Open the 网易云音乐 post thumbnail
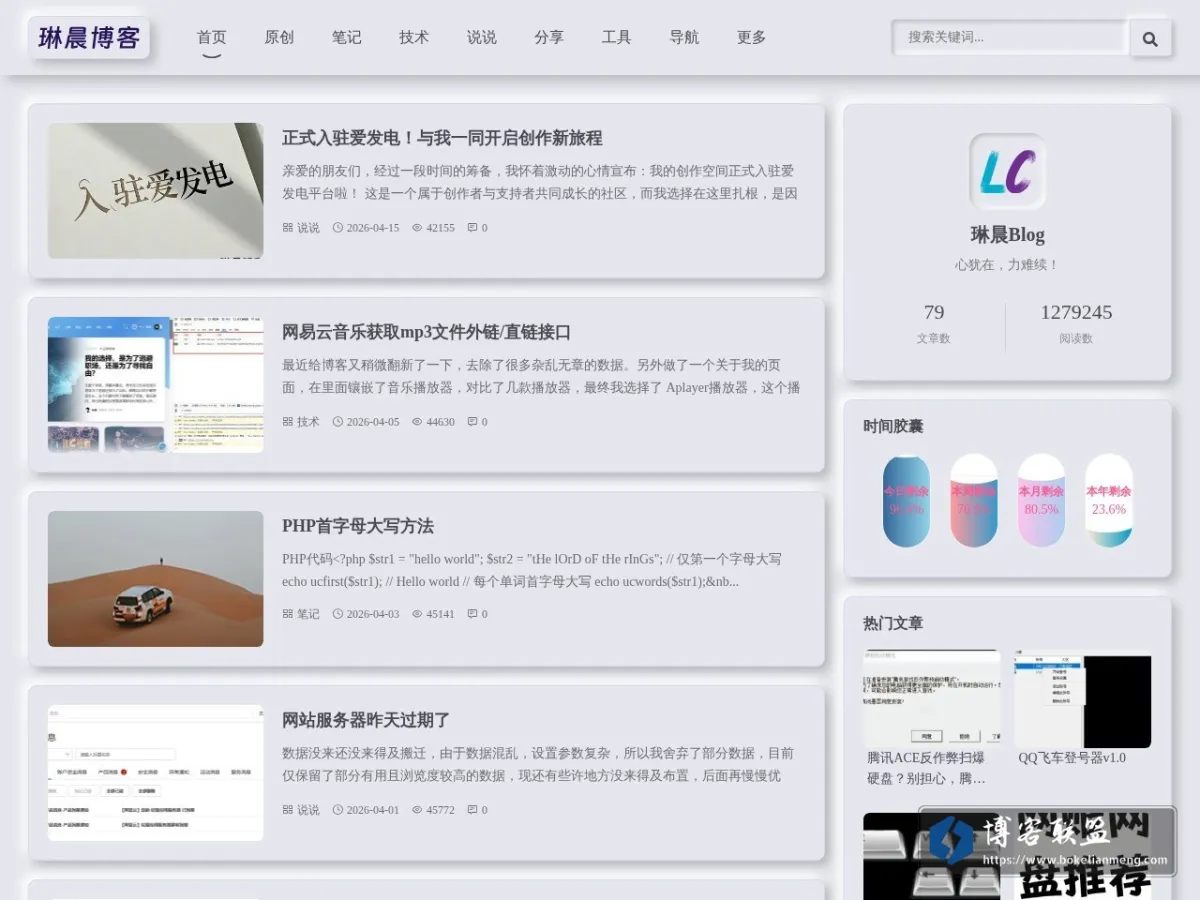The width and height of the screenshot is (1200, 900). click(156, 385)
